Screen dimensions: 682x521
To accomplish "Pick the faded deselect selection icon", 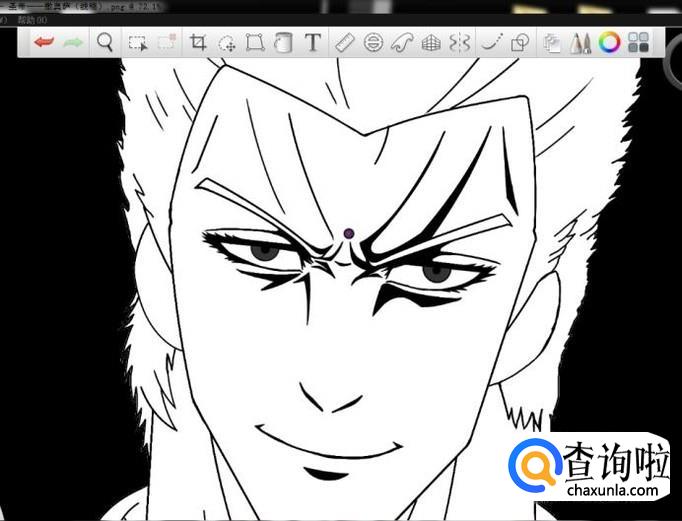I will 167,42.
